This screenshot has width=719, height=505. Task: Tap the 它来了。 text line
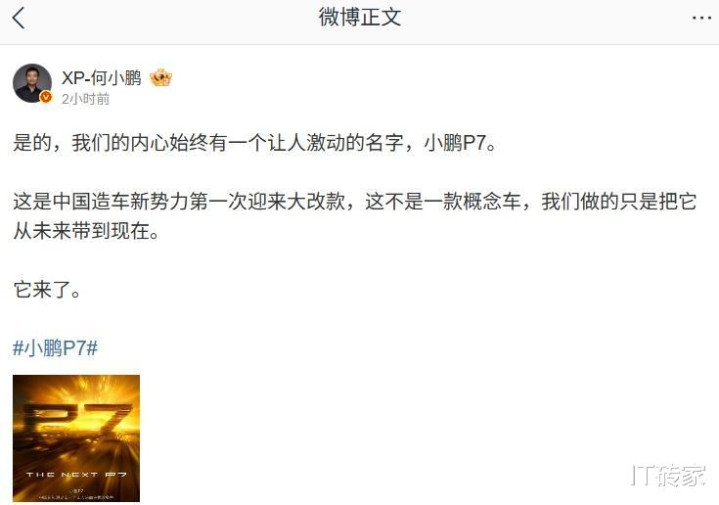point(47,289)
